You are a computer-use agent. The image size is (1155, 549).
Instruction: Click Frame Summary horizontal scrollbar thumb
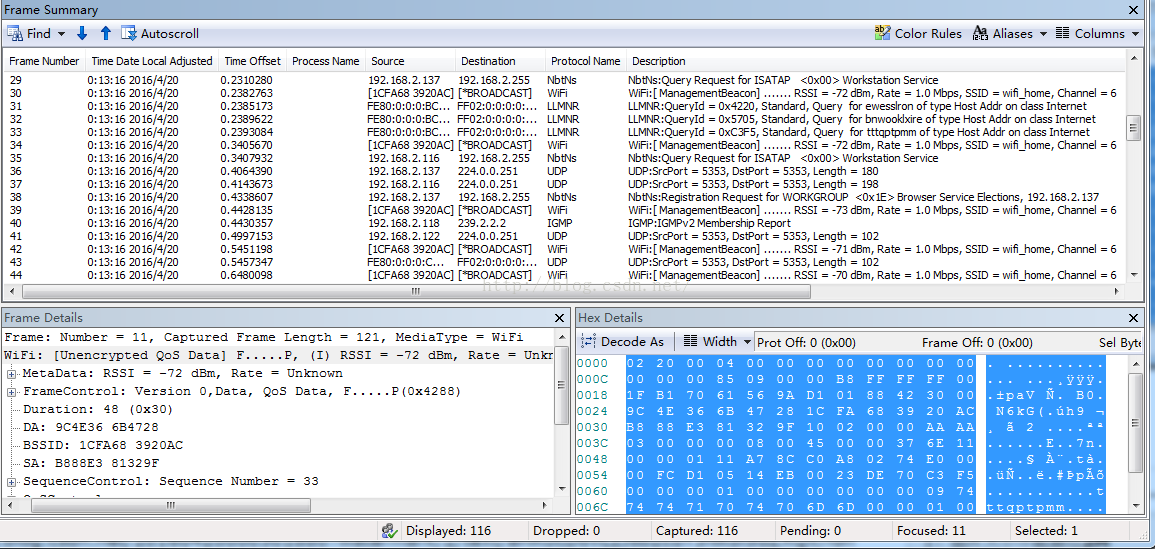tap(416, 291)
